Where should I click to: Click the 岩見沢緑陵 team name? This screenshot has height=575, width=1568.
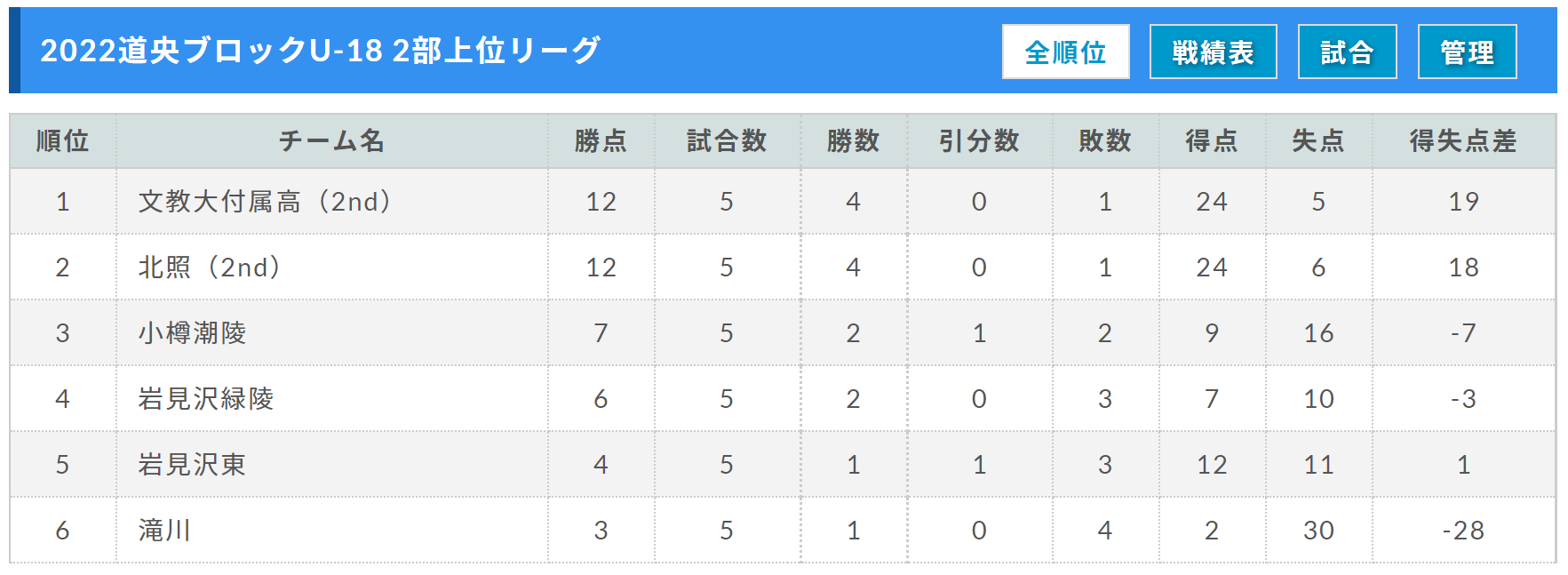point(205,399)
